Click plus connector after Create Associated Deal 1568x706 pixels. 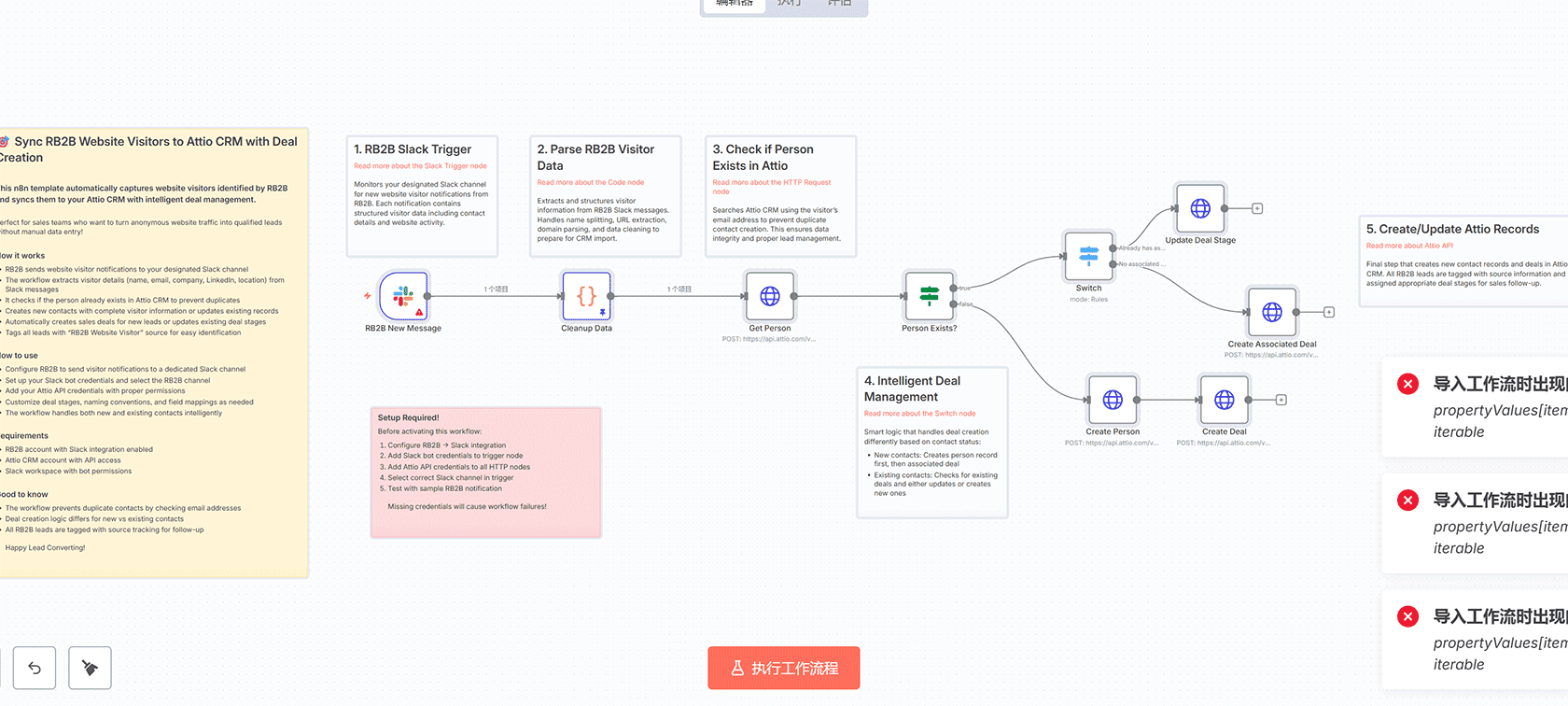[1329, 312]
